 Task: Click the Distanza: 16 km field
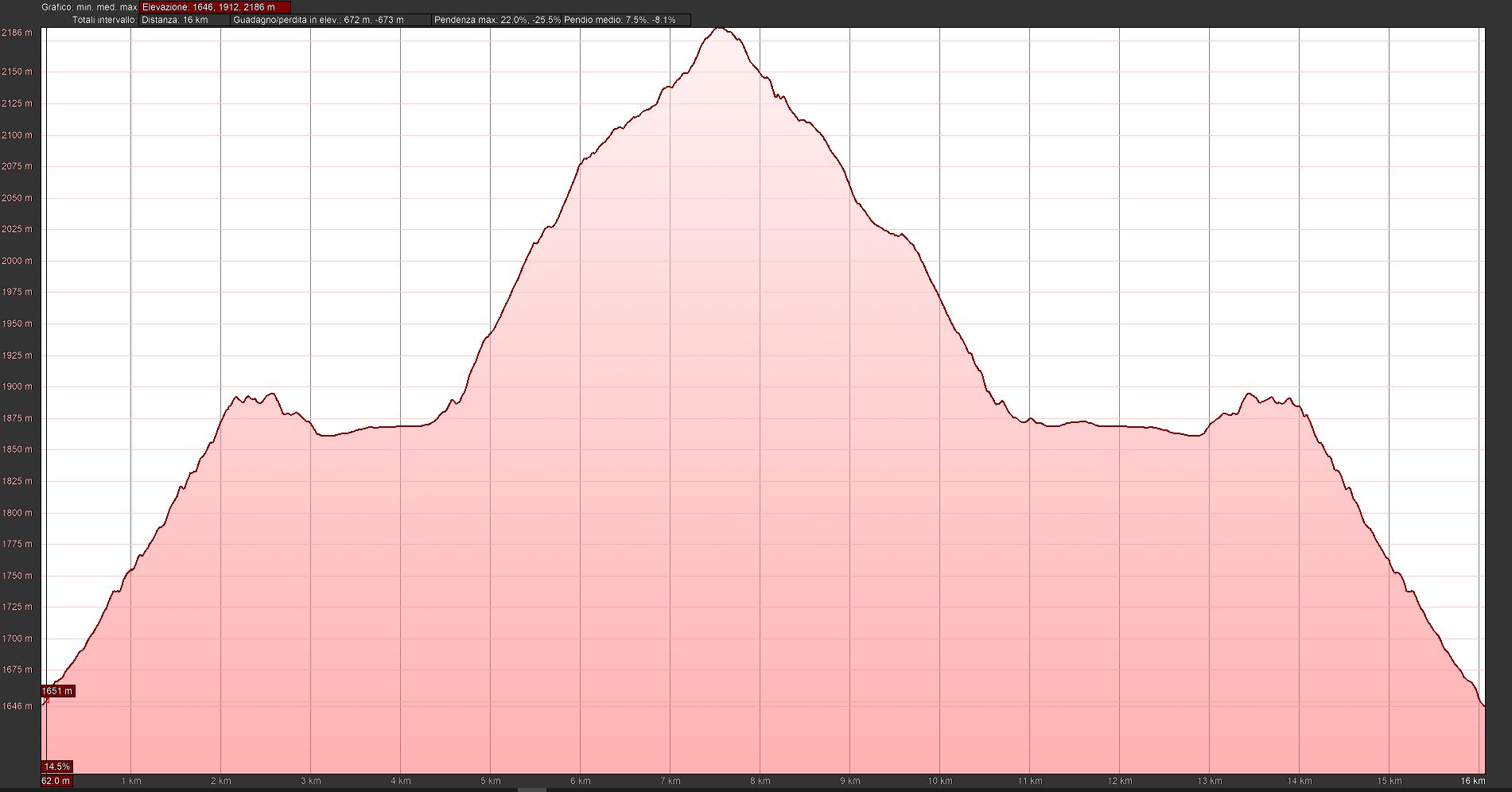(x=185, y=20)
